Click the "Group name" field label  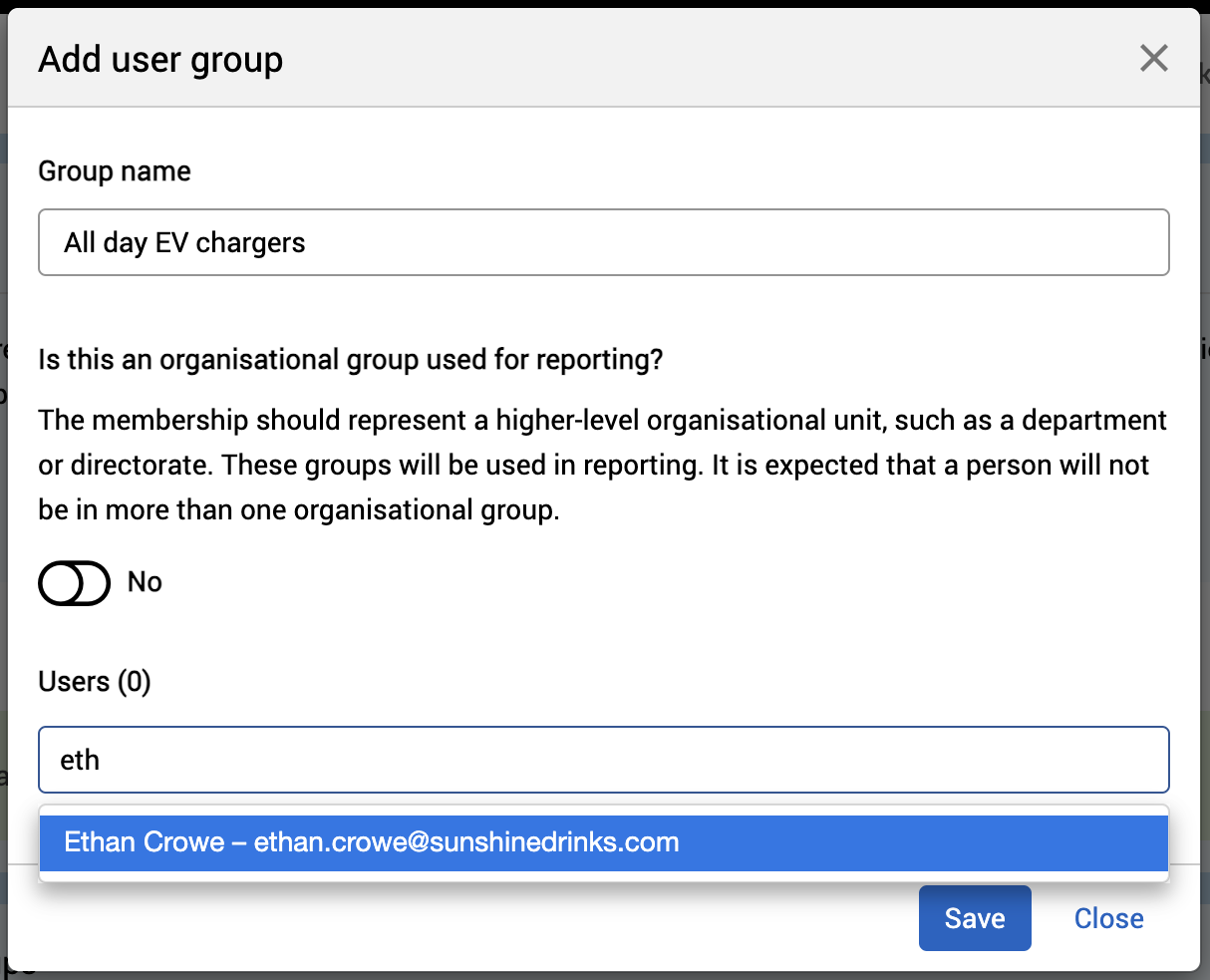(115, 171)
